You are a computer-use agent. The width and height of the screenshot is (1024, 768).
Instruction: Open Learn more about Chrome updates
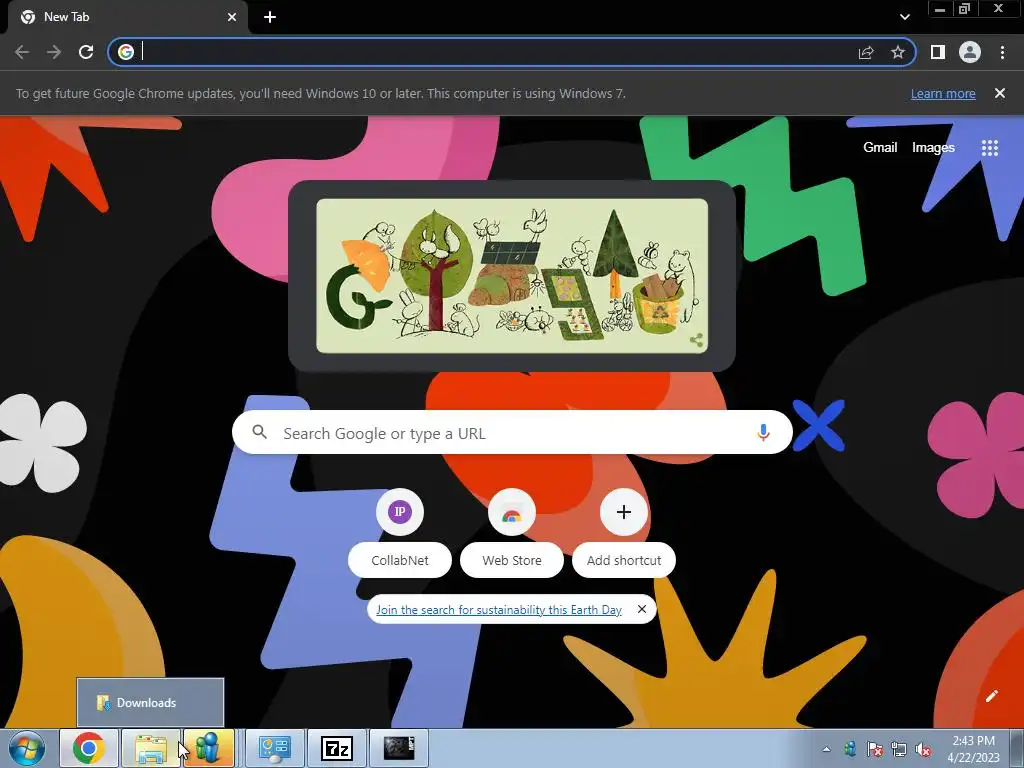coord(943,93)
